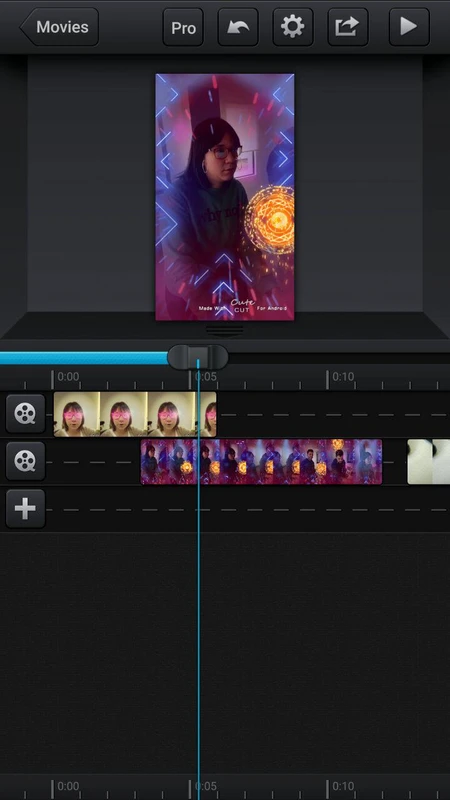Select the neon effect clip on second track
Image resolution: width=450 pixels, height=800 pixels.
[x=261, y=462]
